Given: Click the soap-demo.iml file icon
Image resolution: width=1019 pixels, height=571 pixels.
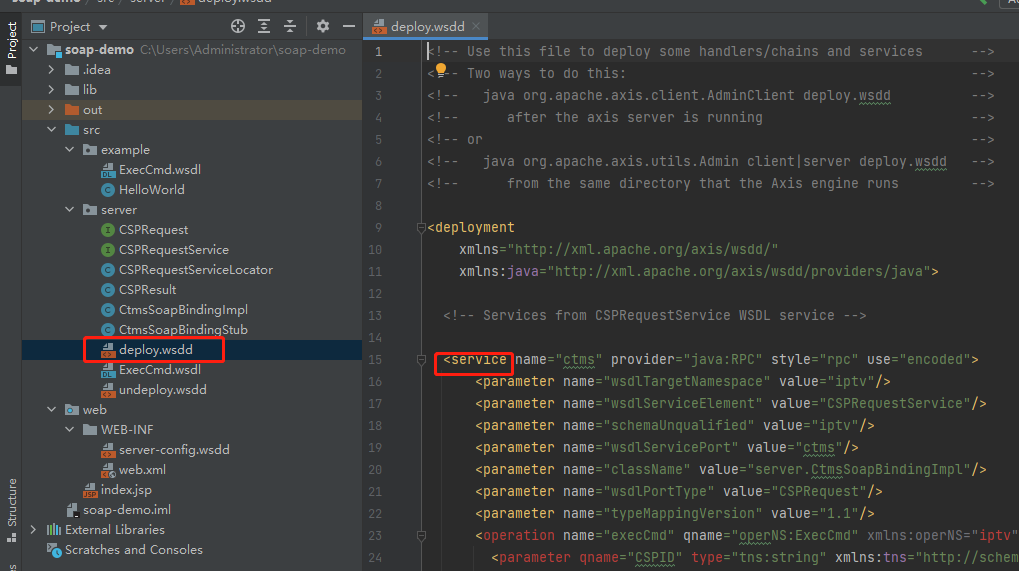Looking at the screenshot, I should (x=73, y=510).
